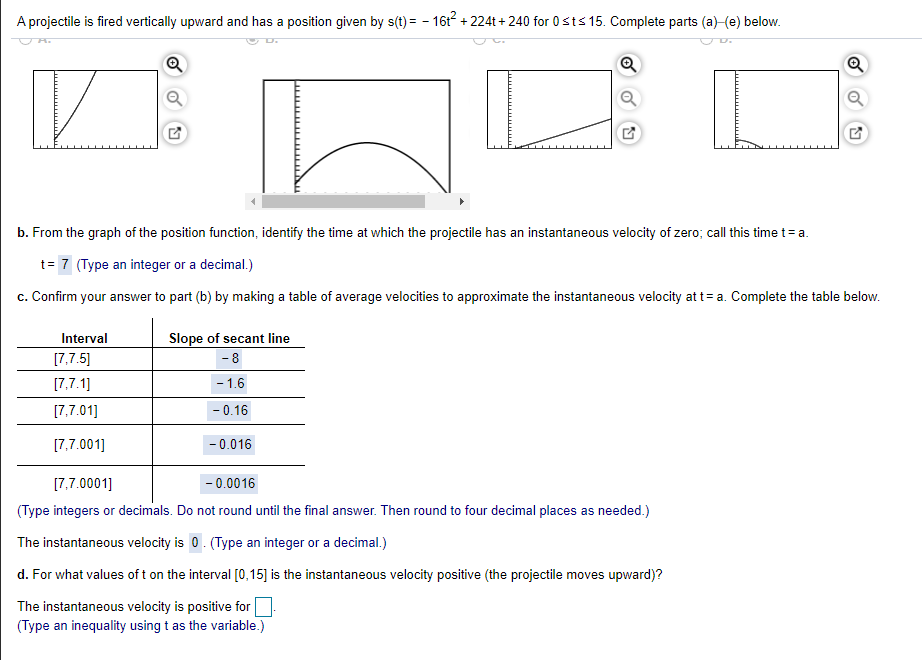Zoom out of the graph in choice D

[855, 98]
